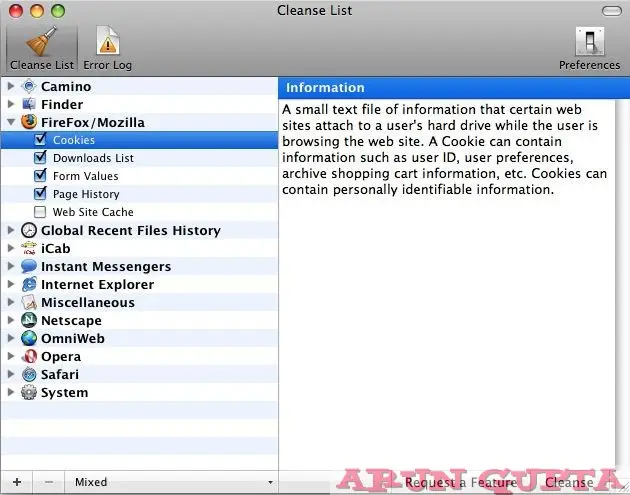The height and width of the screenshot is (495, 630).
Task: Click the Internet Explorer icon
Action: click(29, 284)
